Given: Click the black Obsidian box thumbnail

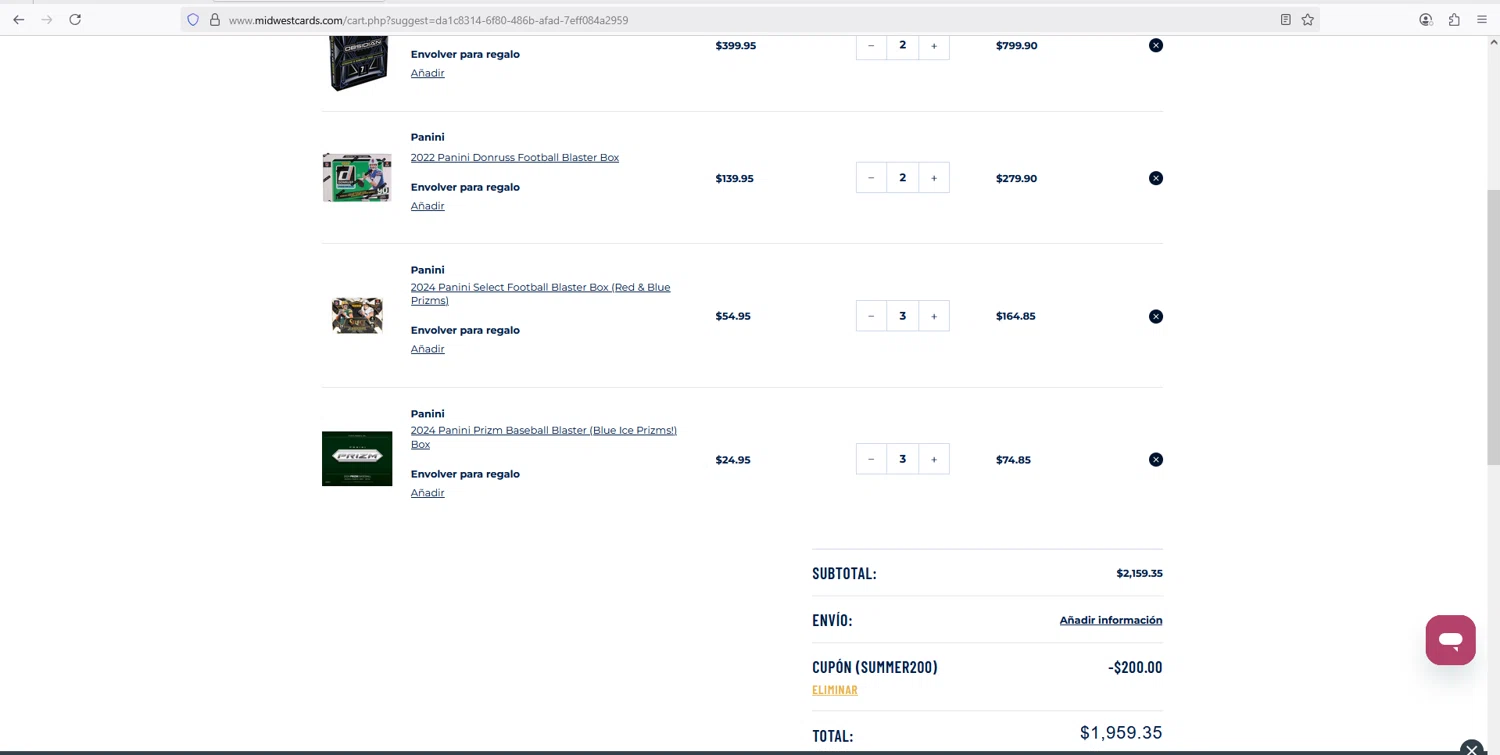Looking at the screenshot, I should (358, 63).
